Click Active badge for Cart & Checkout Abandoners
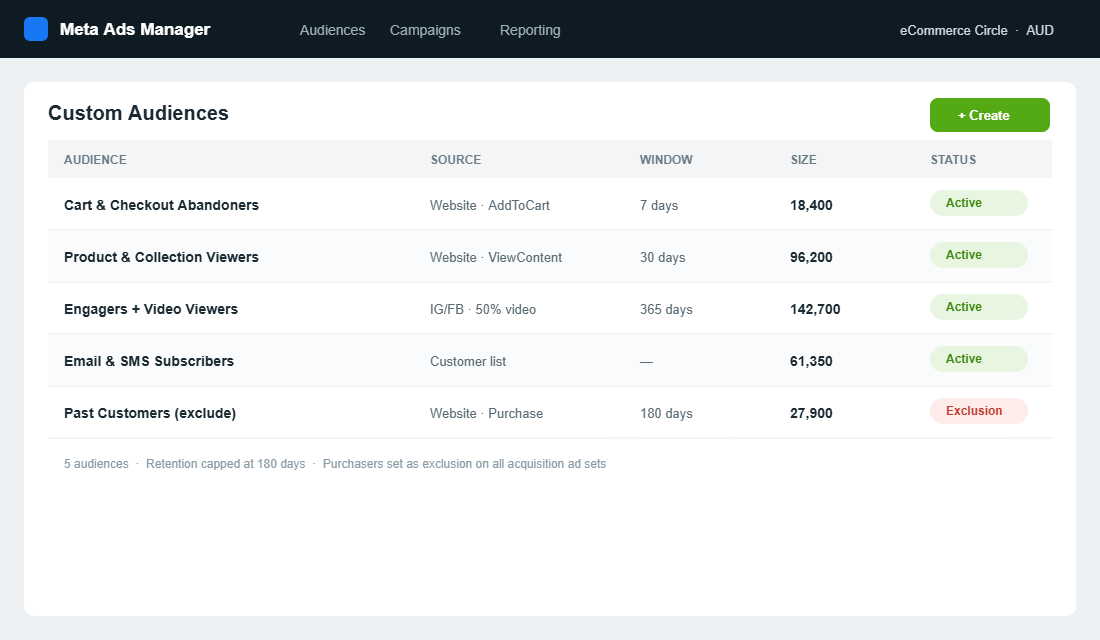The image size is (1100, 640). (x=979, y=203)
